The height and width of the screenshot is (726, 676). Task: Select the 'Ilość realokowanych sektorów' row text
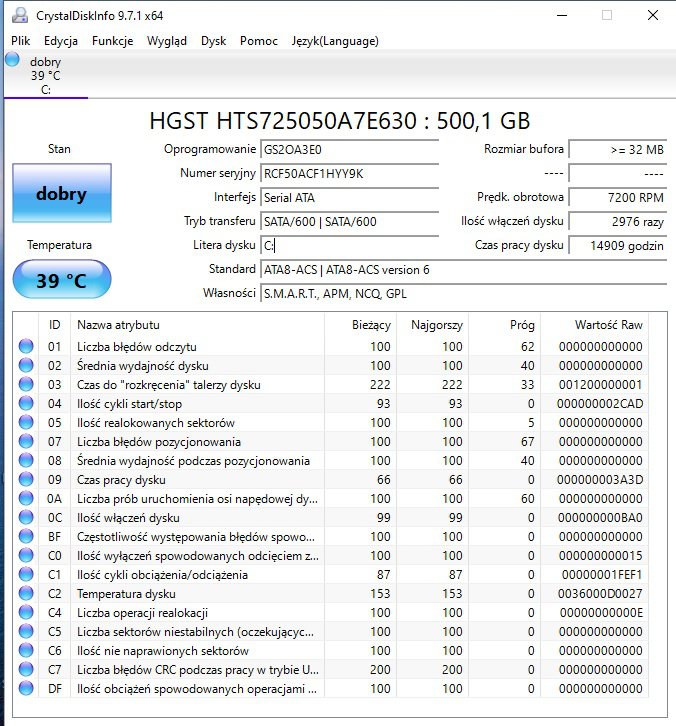point(156,423)
